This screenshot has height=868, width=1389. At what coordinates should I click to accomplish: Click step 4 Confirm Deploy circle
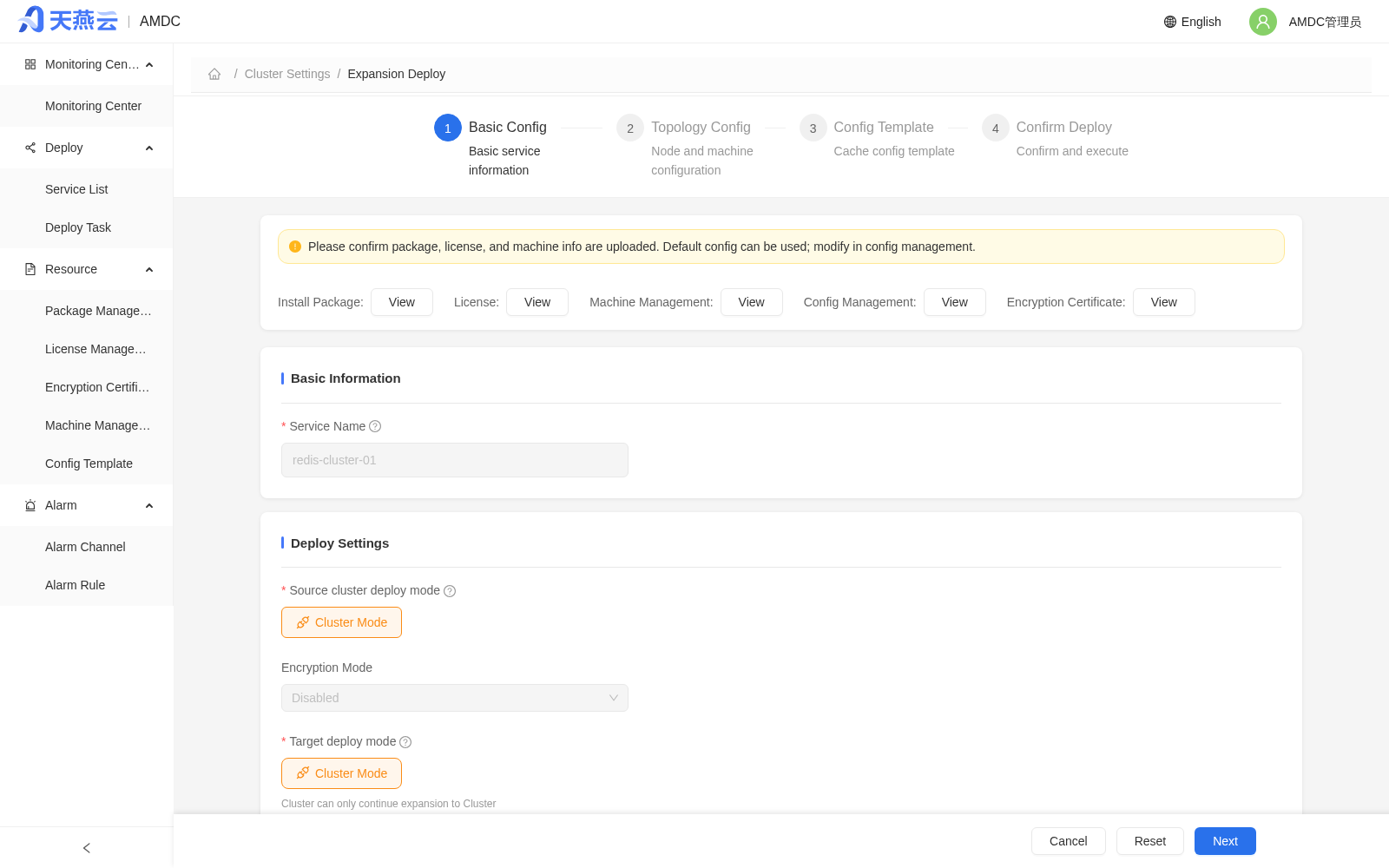[996, 128]
